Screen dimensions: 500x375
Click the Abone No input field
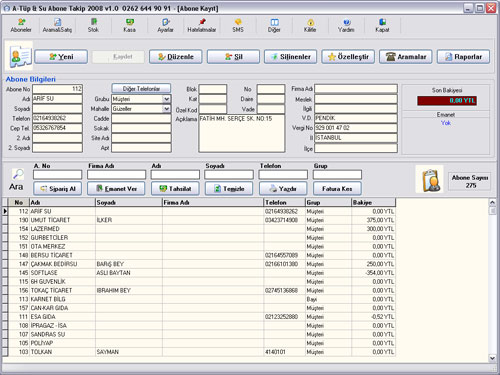click(57, 89)
